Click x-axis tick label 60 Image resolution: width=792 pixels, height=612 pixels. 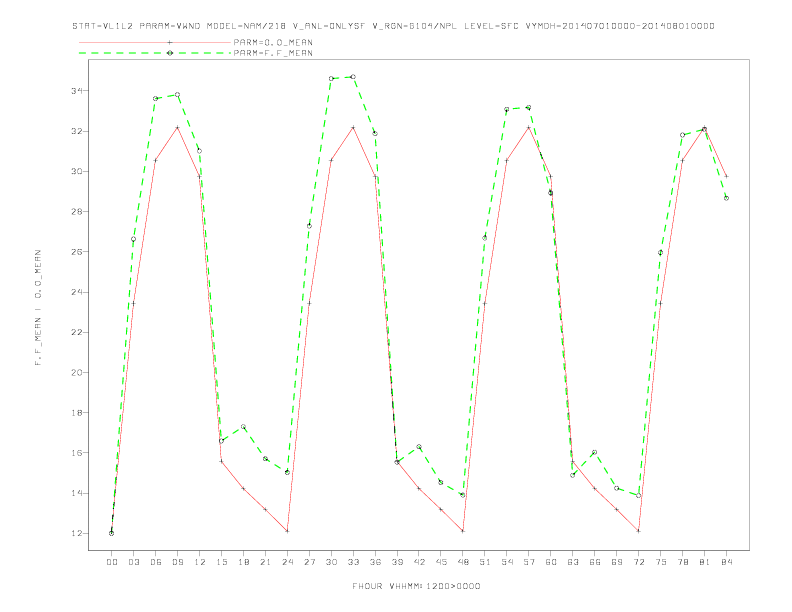(551, 562)
